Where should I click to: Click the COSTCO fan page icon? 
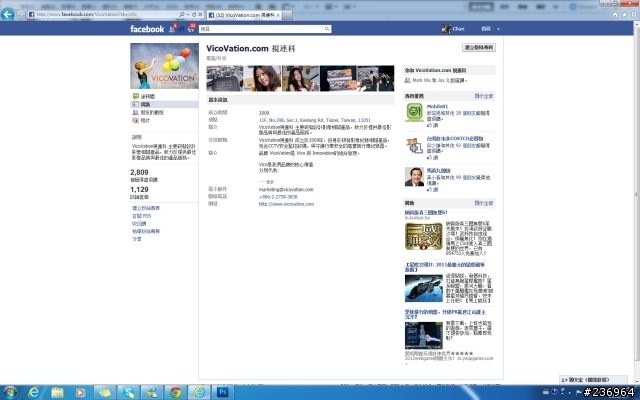(414, 145)
